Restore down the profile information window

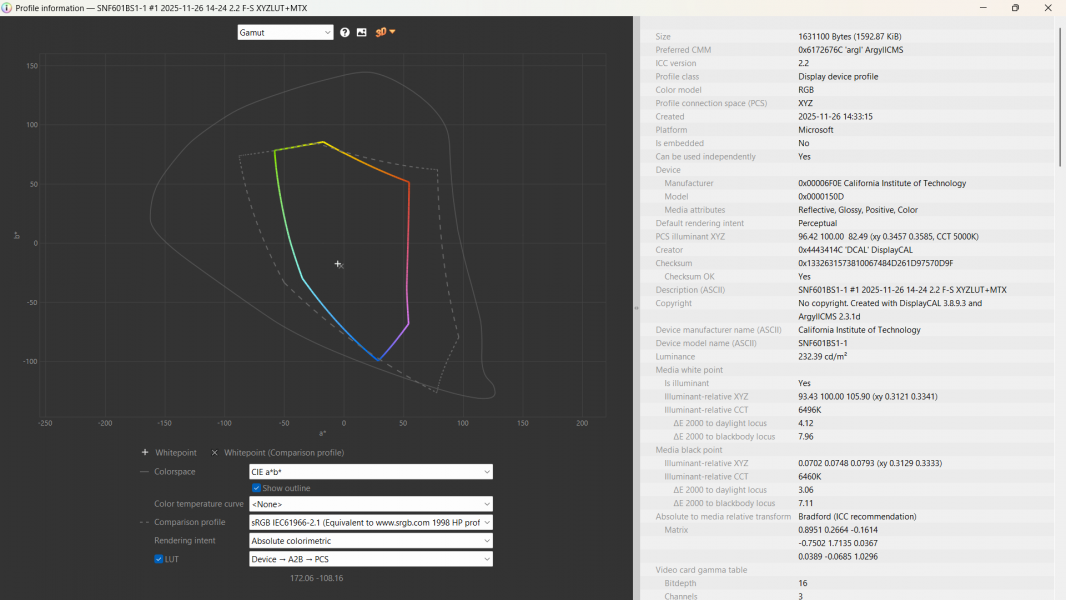click(x=1015, y=8)
